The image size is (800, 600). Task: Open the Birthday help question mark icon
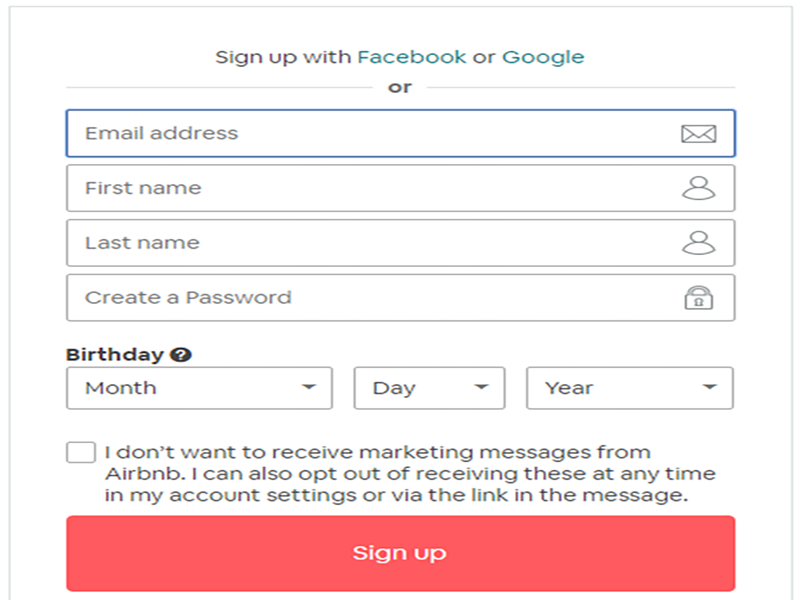click(x=181, y=355)
